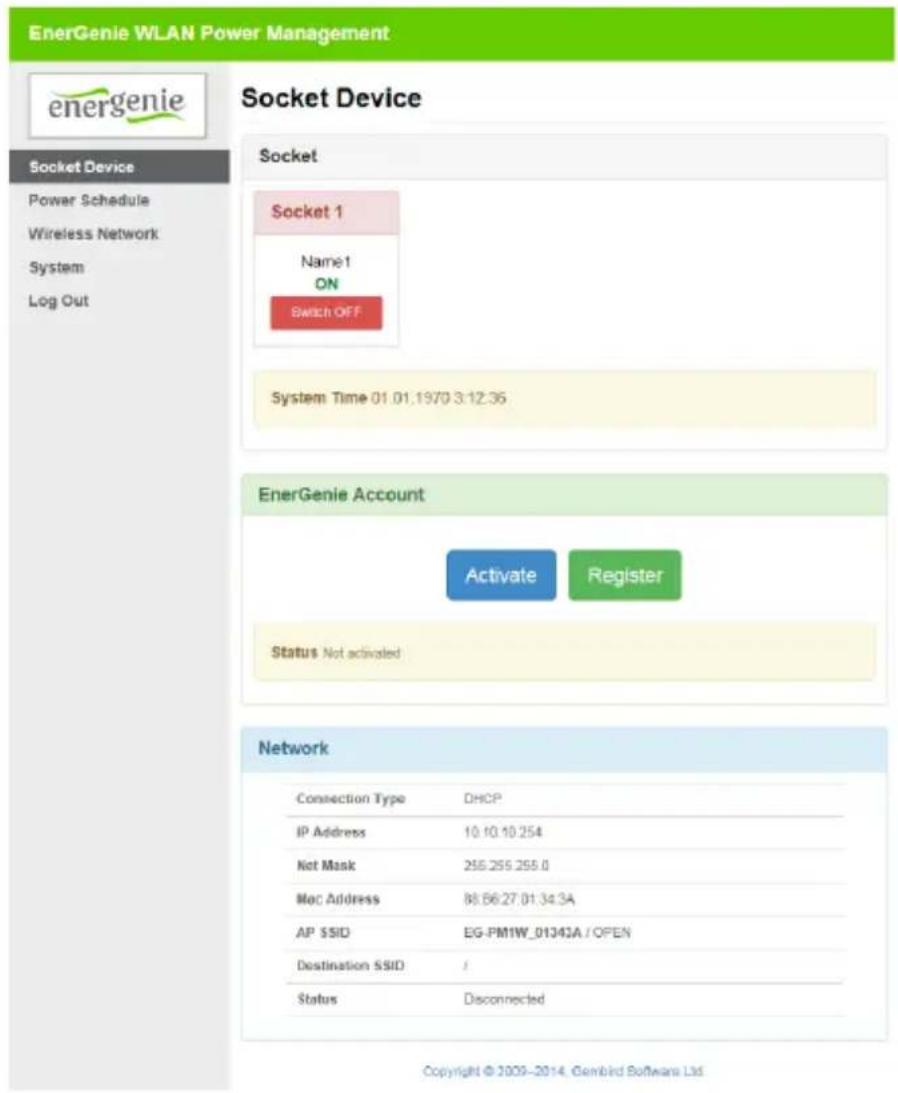Click the Gembird Software copyright text
This screenshot has height=1093, width=898.
pos(563,1071)
